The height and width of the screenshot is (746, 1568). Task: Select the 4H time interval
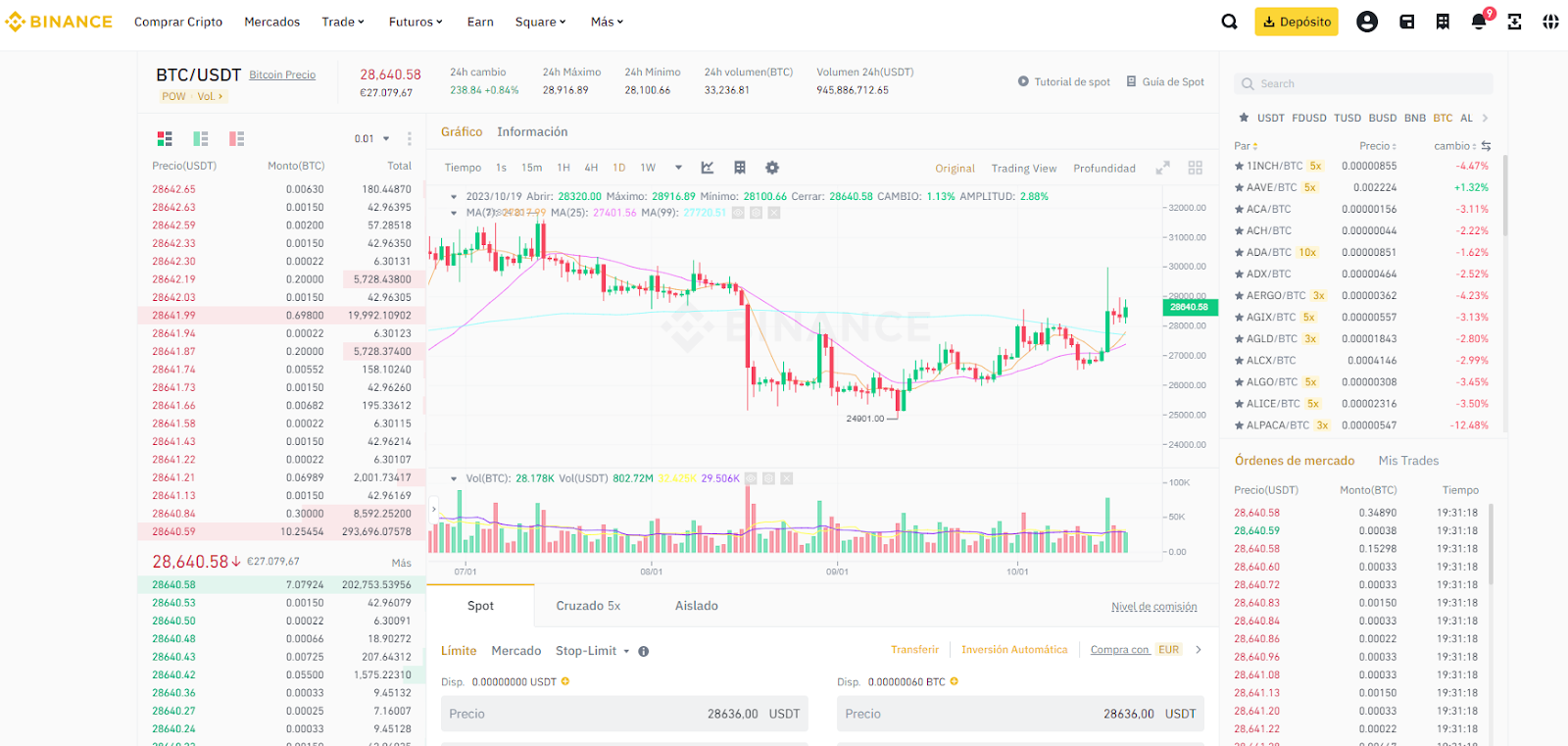(591, 168)
